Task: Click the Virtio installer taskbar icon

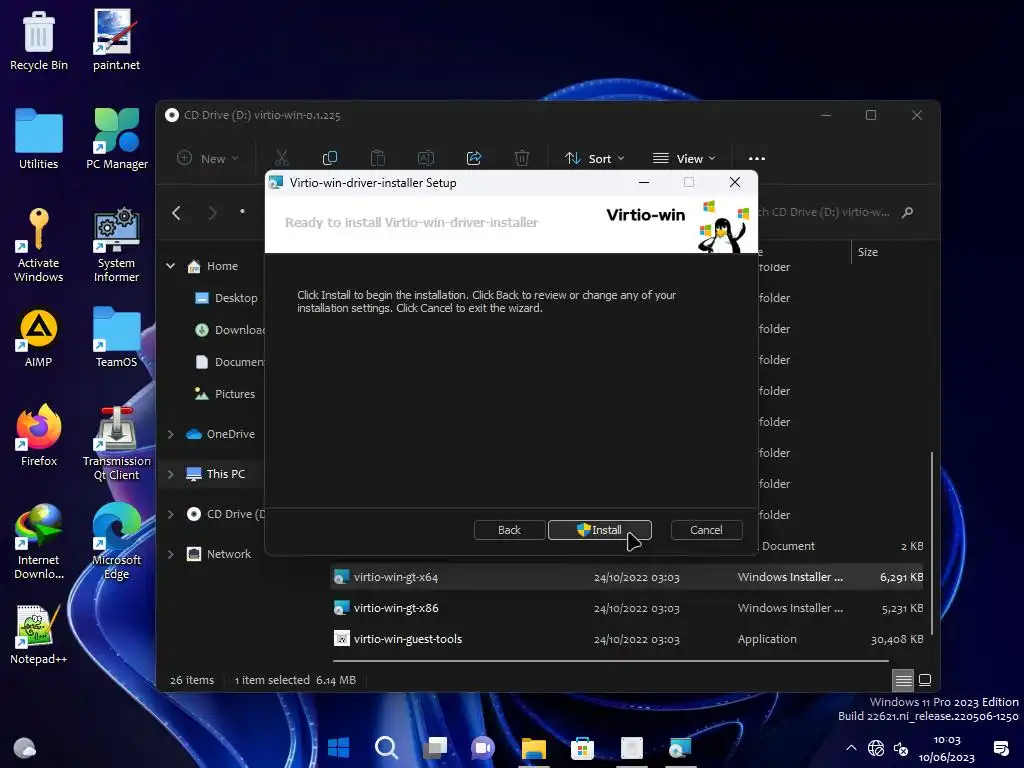Action: (680, 748)
